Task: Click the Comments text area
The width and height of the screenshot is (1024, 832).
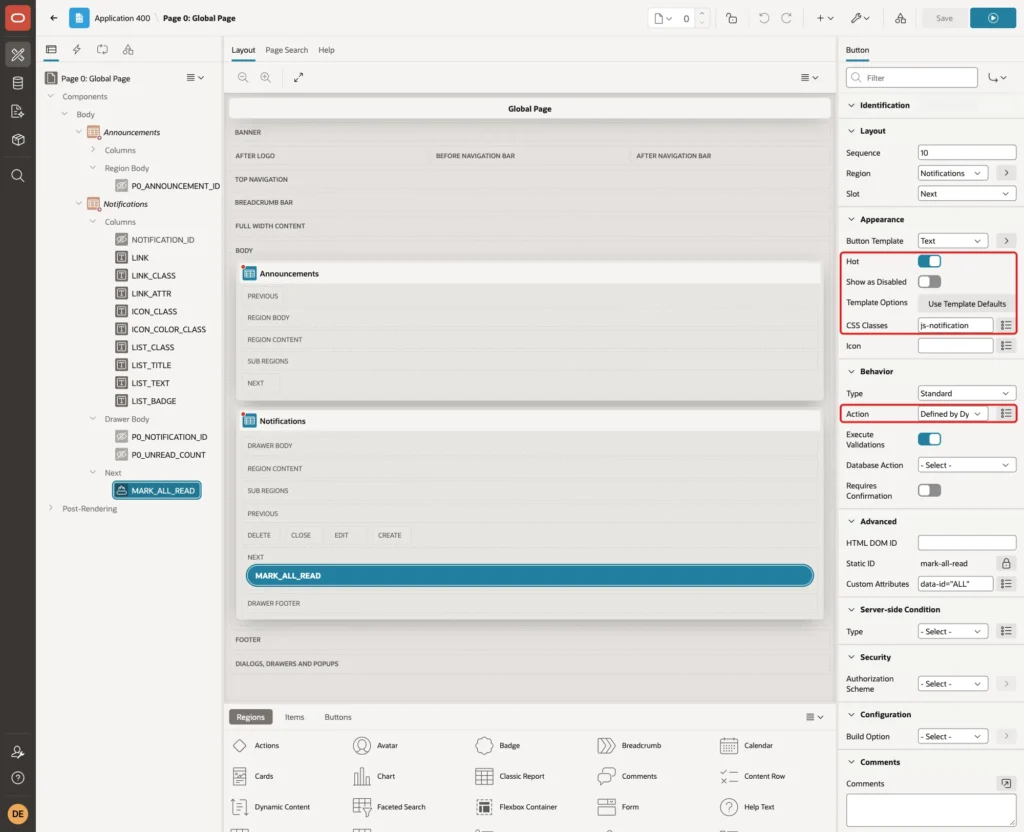Action: [931, 810]
